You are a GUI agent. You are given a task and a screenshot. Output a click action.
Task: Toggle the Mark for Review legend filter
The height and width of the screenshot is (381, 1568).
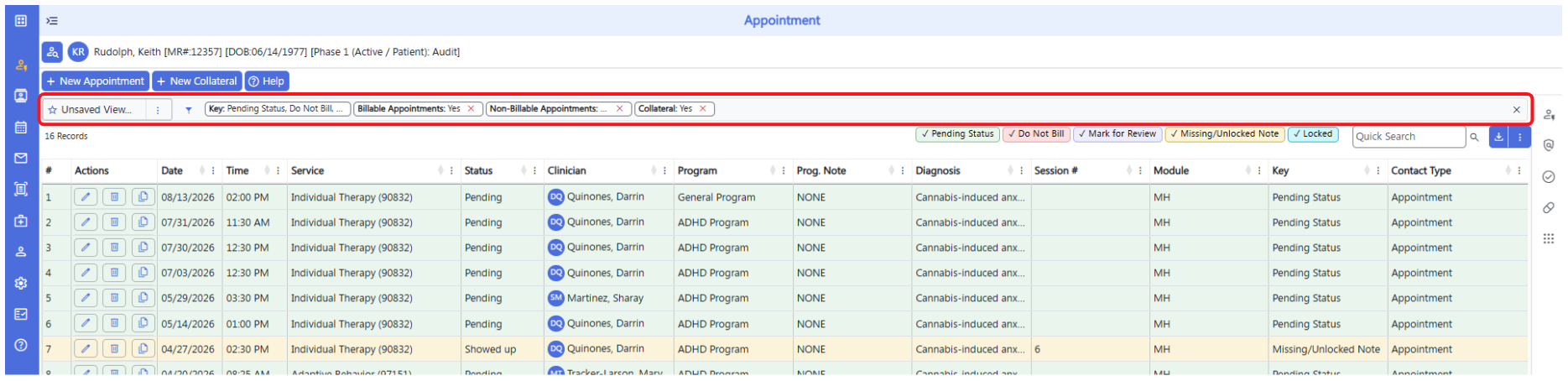click(x=1117, y=134)
